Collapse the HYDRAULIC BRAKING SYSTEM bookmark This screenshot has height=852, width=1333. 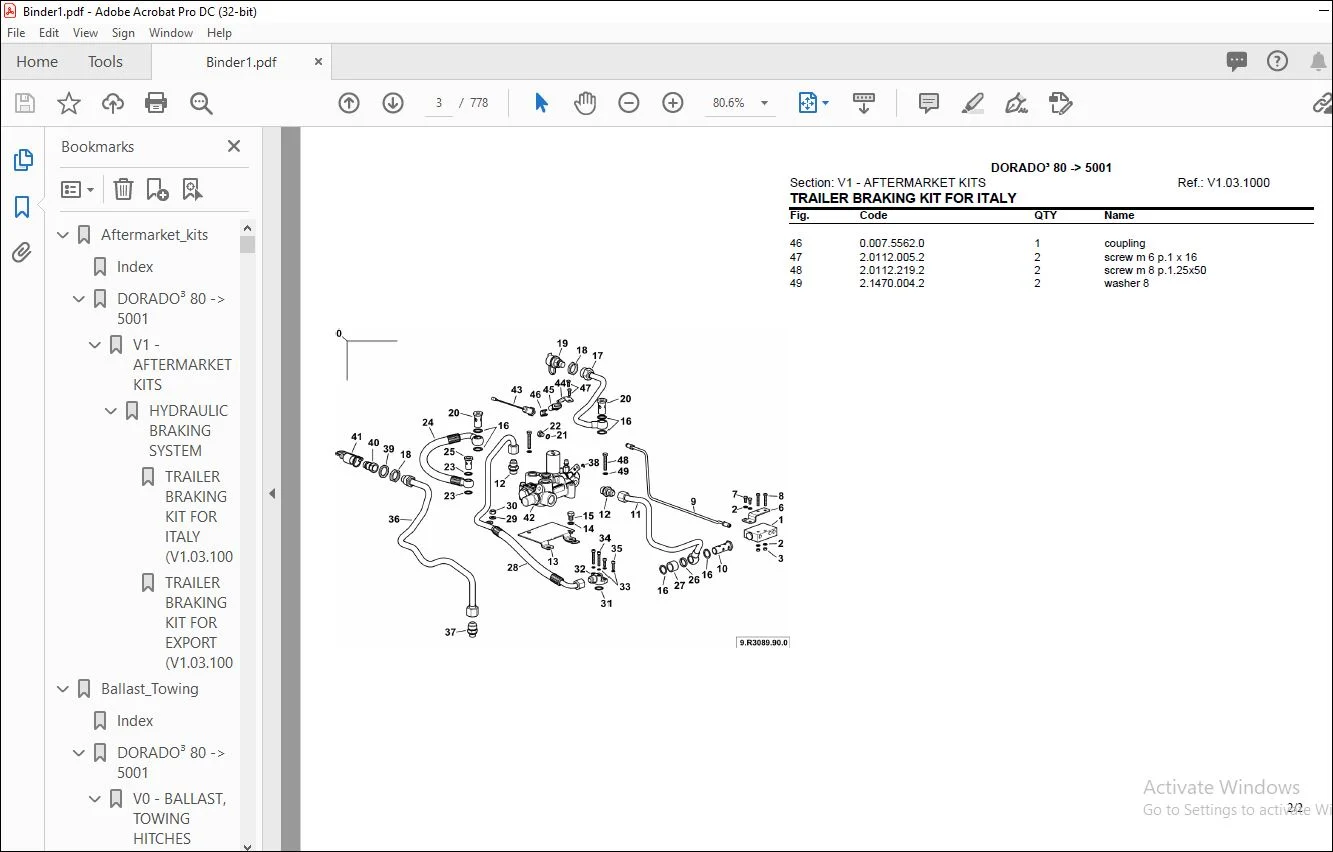tap(111, 411)
